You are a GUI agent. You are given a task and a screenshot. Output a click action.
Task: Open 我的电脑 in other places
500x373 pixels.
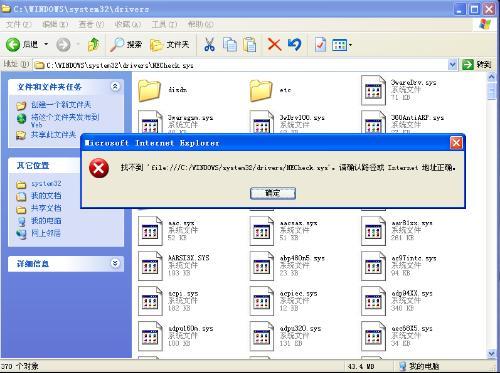point(46,221)
